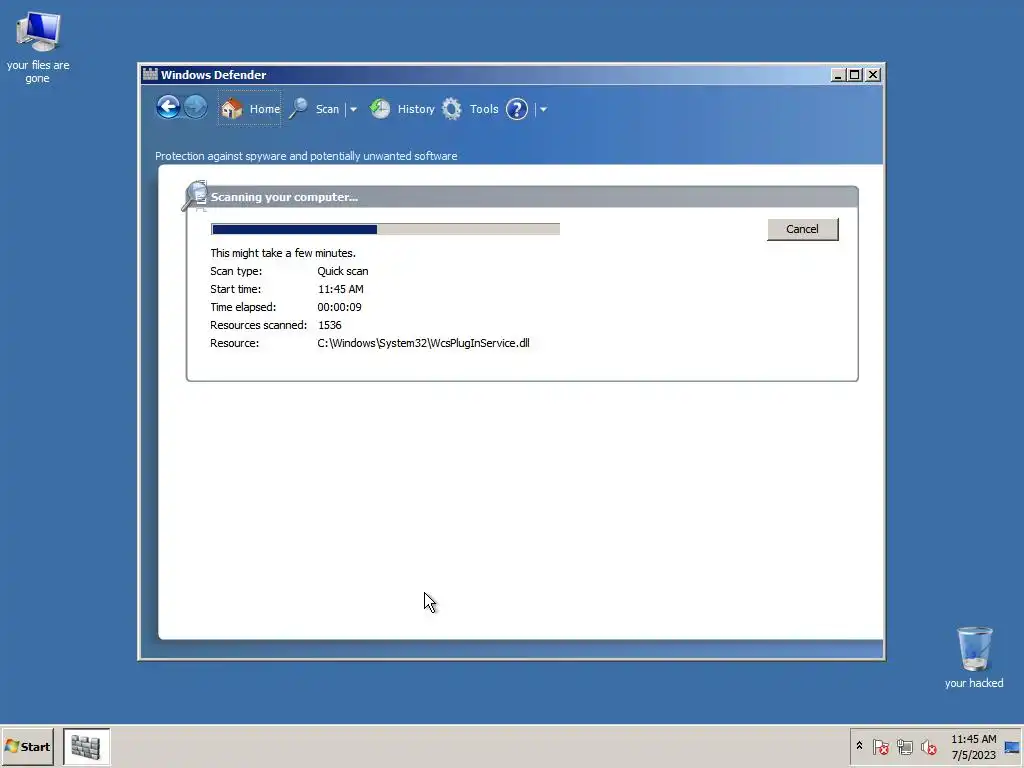Open the Action Center flag tray icon
The width and height of the screenshot is (1024, 768).
pos(880,746)
